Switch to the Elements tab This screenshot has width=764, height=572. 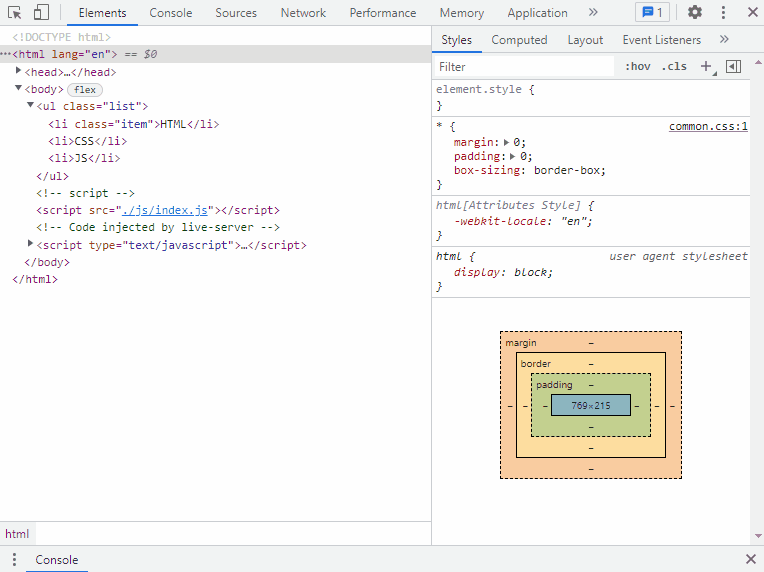(x=102, y=13)
